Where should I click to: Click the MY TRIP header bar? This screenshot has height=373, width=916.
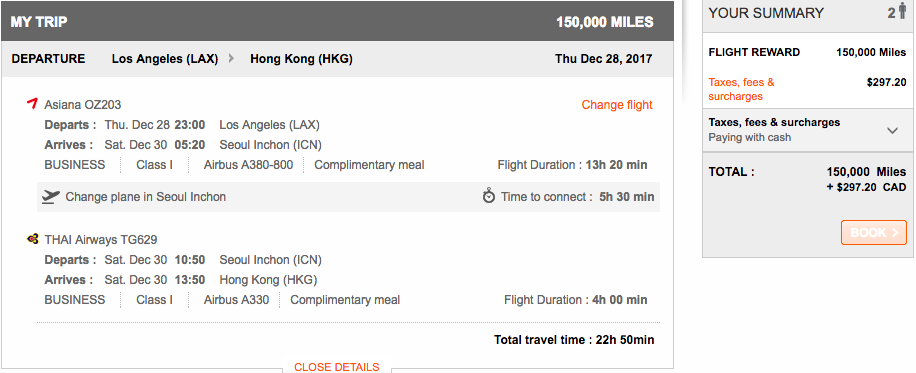pos(337,23)
